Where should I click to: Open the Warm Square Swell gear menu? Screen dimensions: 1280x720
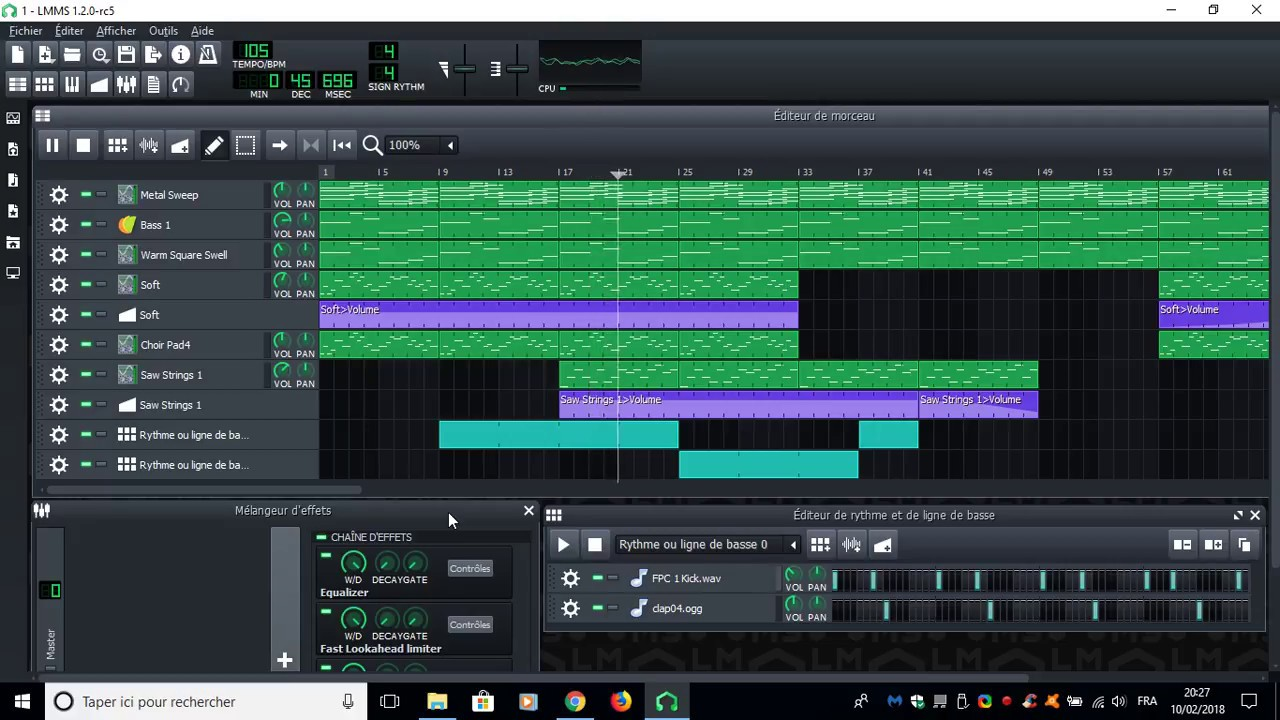[59, 255]
